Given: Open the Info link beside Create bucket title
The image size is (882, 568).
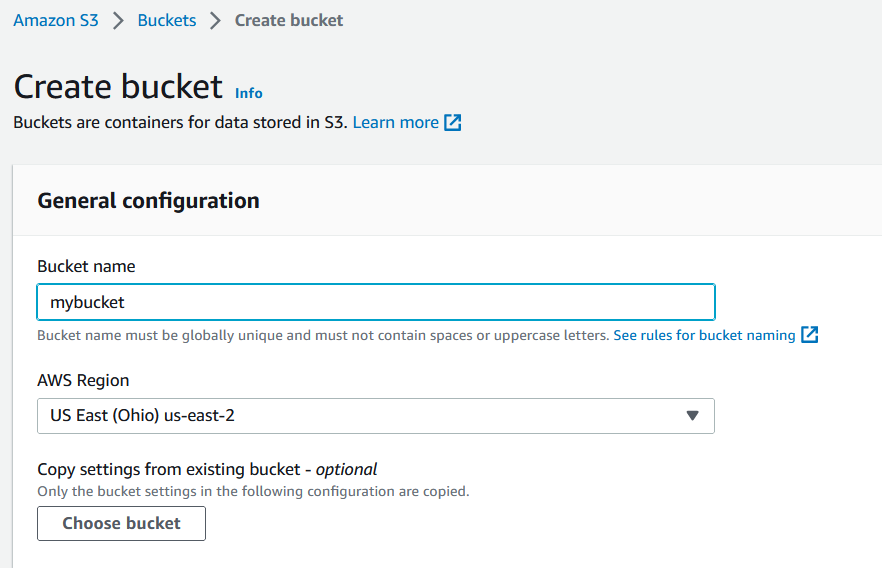Looking at the screenshot, I should (x=249, y=93).
